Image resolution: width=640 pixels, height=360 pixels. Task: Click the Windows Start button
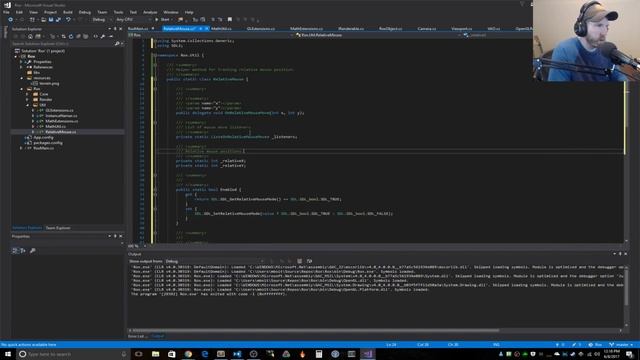click(8, 354)
